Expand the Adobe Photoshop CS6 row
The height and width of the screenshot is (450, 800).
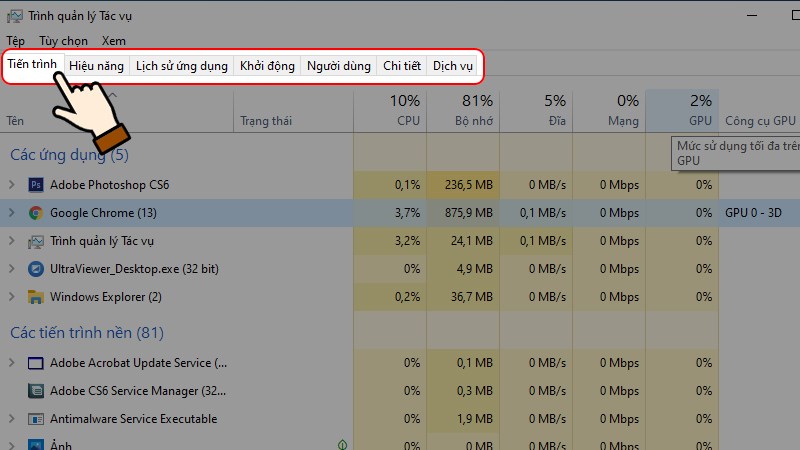point(12,185)
